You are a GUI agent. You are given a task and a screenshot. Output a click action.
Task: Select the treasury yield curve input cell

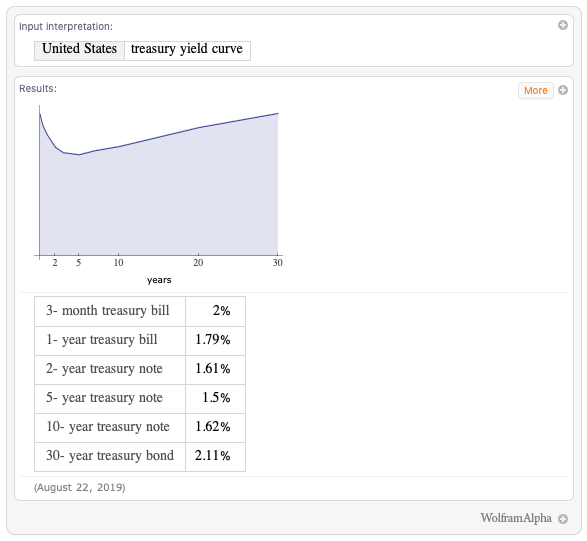point(187,51)
